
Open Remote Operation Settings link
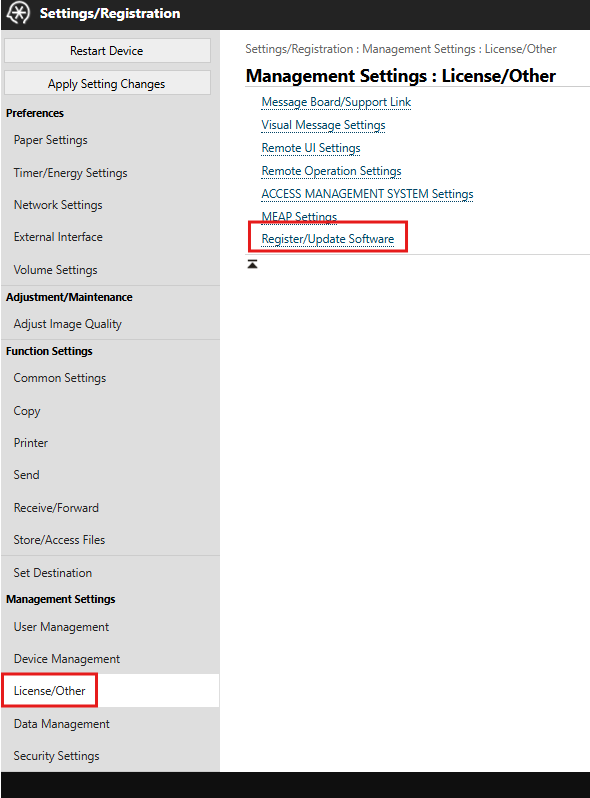[x=331, y=171]
